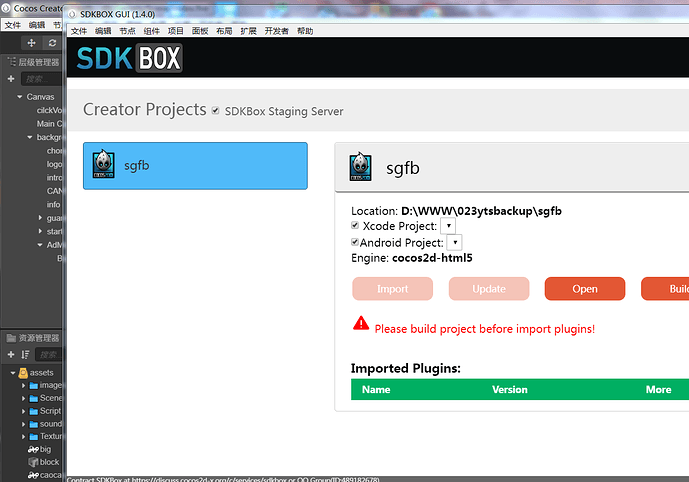Click the hierarchy search field
Image resolution: width=689 pixels, height=482 pixels.
[41, 79]
